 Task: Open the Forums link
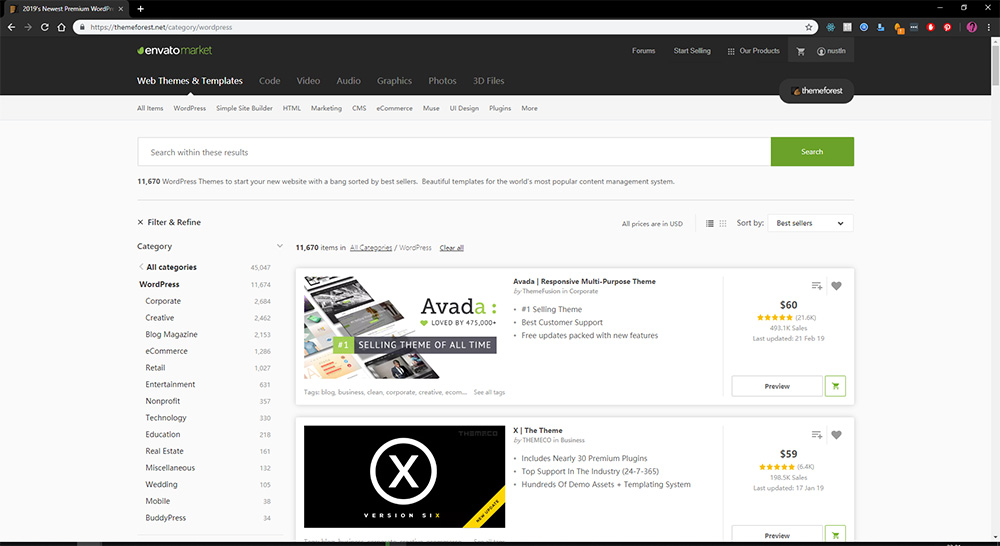(x=643, y=51)
